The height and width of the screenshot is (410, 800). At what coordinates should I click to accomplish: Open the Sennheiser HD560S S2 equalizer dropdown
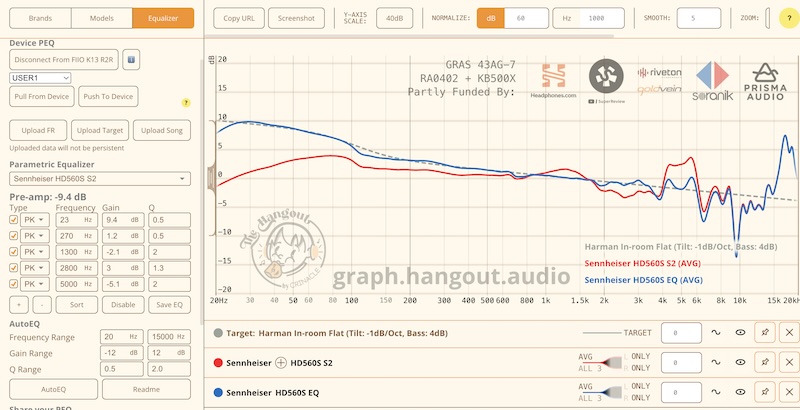click(100, 179)
